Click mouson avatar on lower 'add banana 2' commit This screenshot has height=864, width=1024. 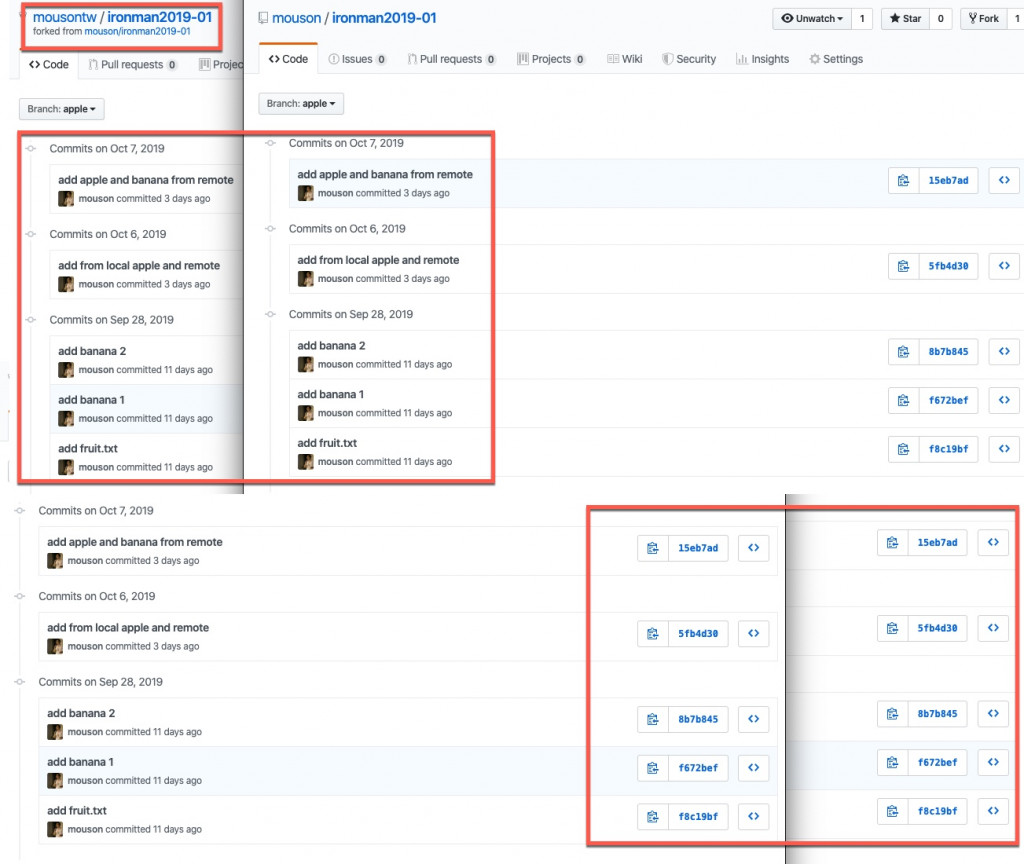click(x=55, y=731)
